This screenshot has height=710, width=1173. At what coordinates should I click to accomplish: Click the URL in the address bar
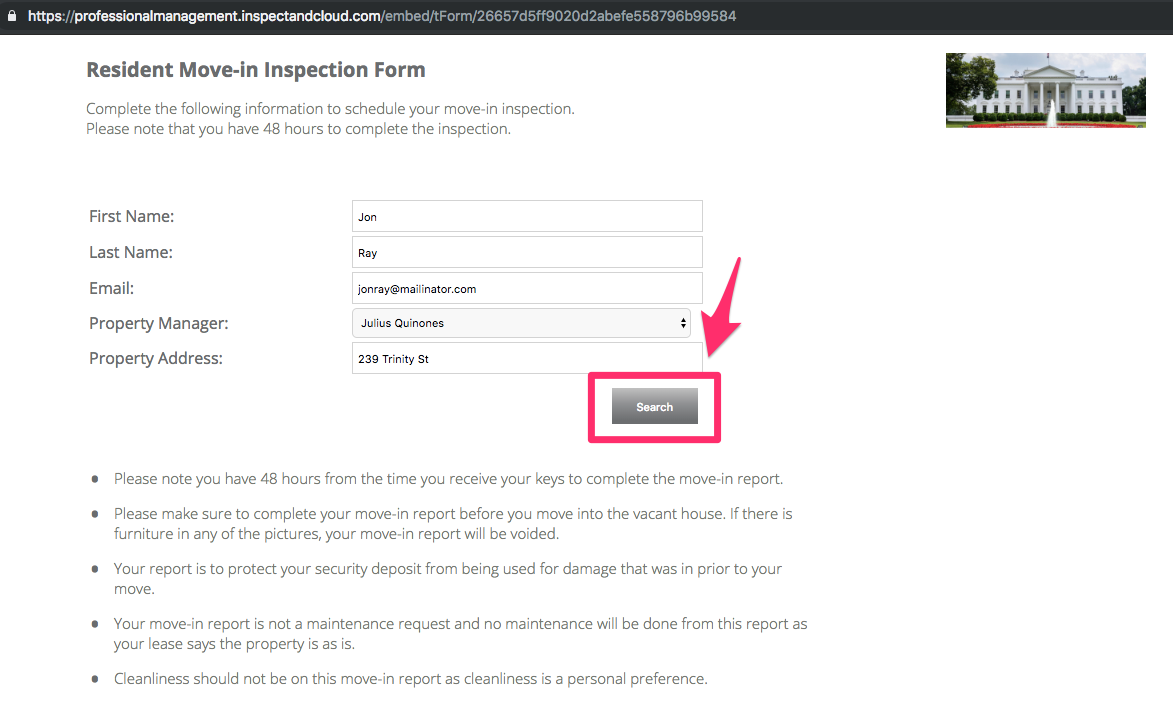coord(382,16)
